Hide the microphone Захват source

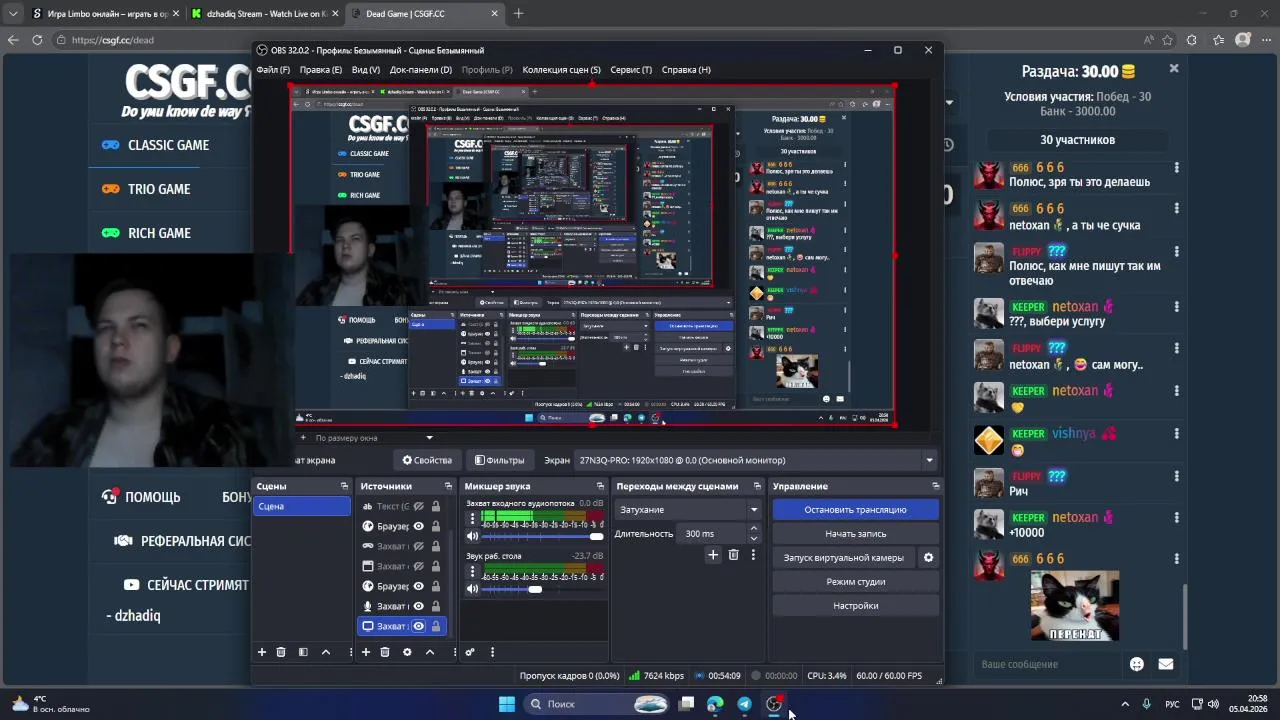coord(419,606)
